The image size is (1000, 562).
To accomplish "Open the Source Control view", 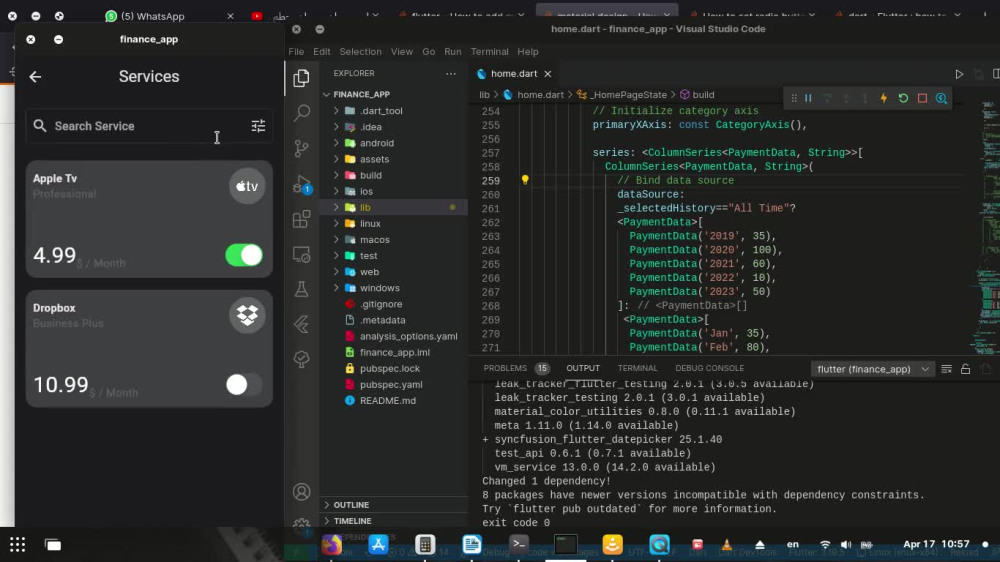I will (301, 148).
